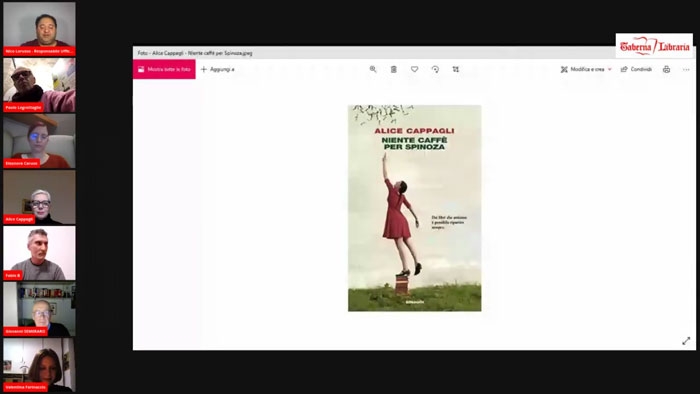Select Giovanni Semeraro participant video tile

pos(39,309)
